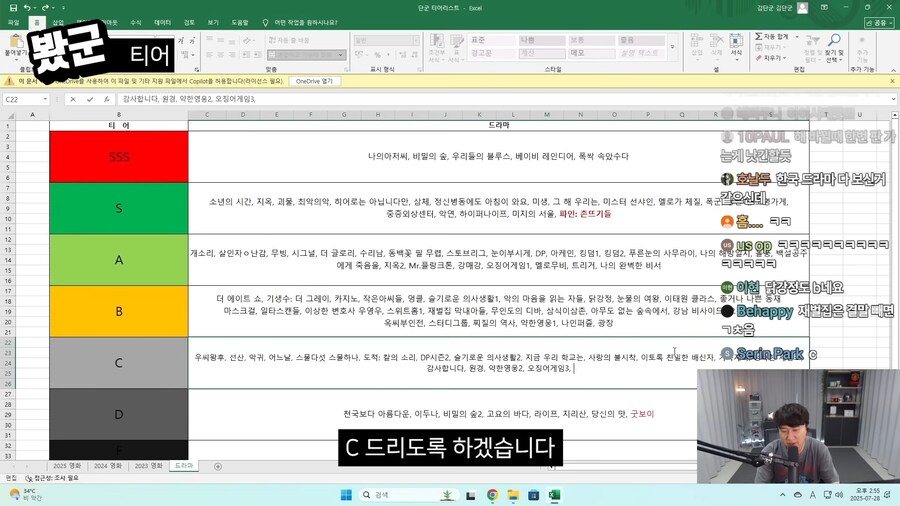The height and width of the screenshot is (506, 900).
Task: Open the Name Box dropdown arrow
Action: tap(45, 99)
